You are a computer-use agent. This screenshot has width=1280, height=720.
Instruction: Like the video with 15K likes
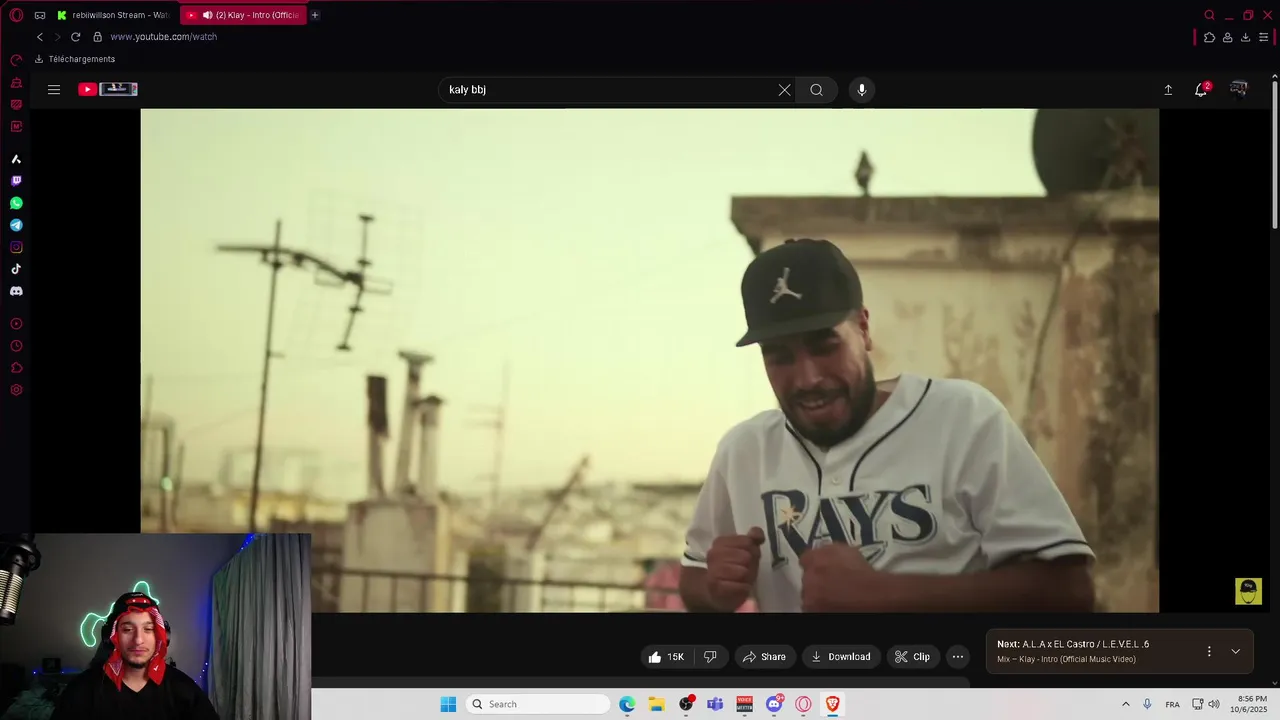click(x=667, y=657)
